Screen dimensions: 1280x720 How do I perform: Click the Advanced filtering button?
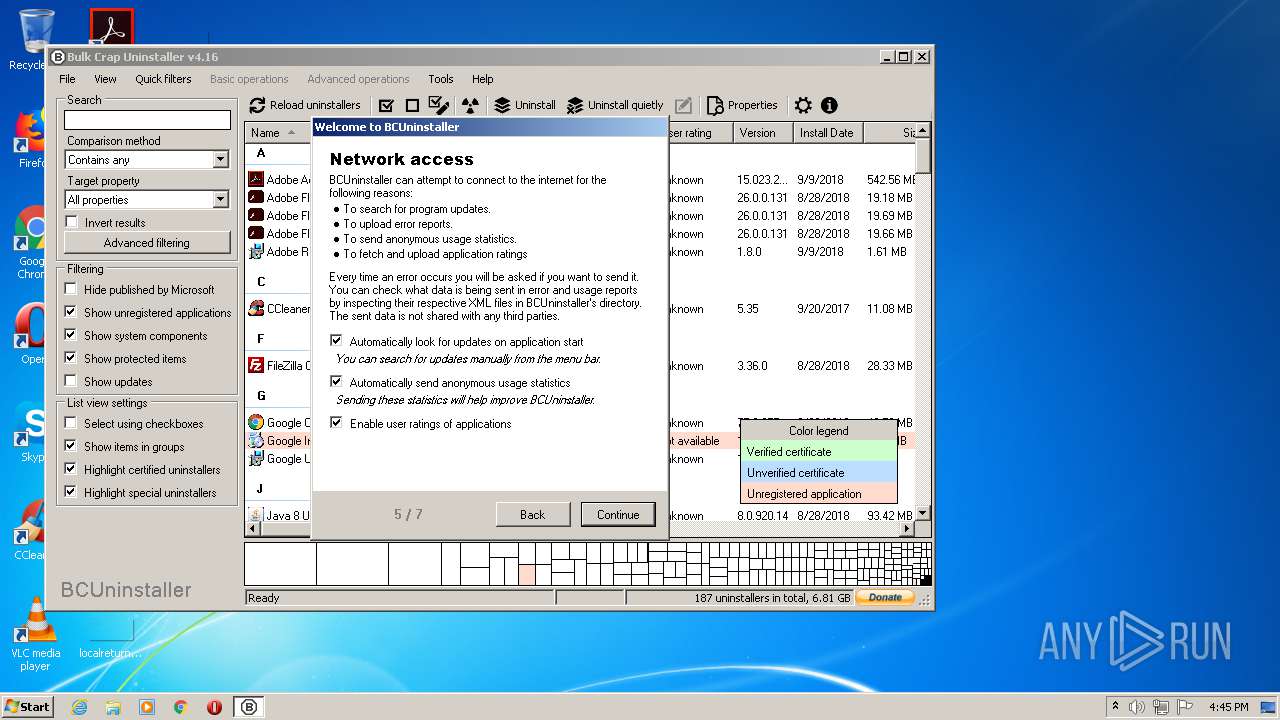147,243
